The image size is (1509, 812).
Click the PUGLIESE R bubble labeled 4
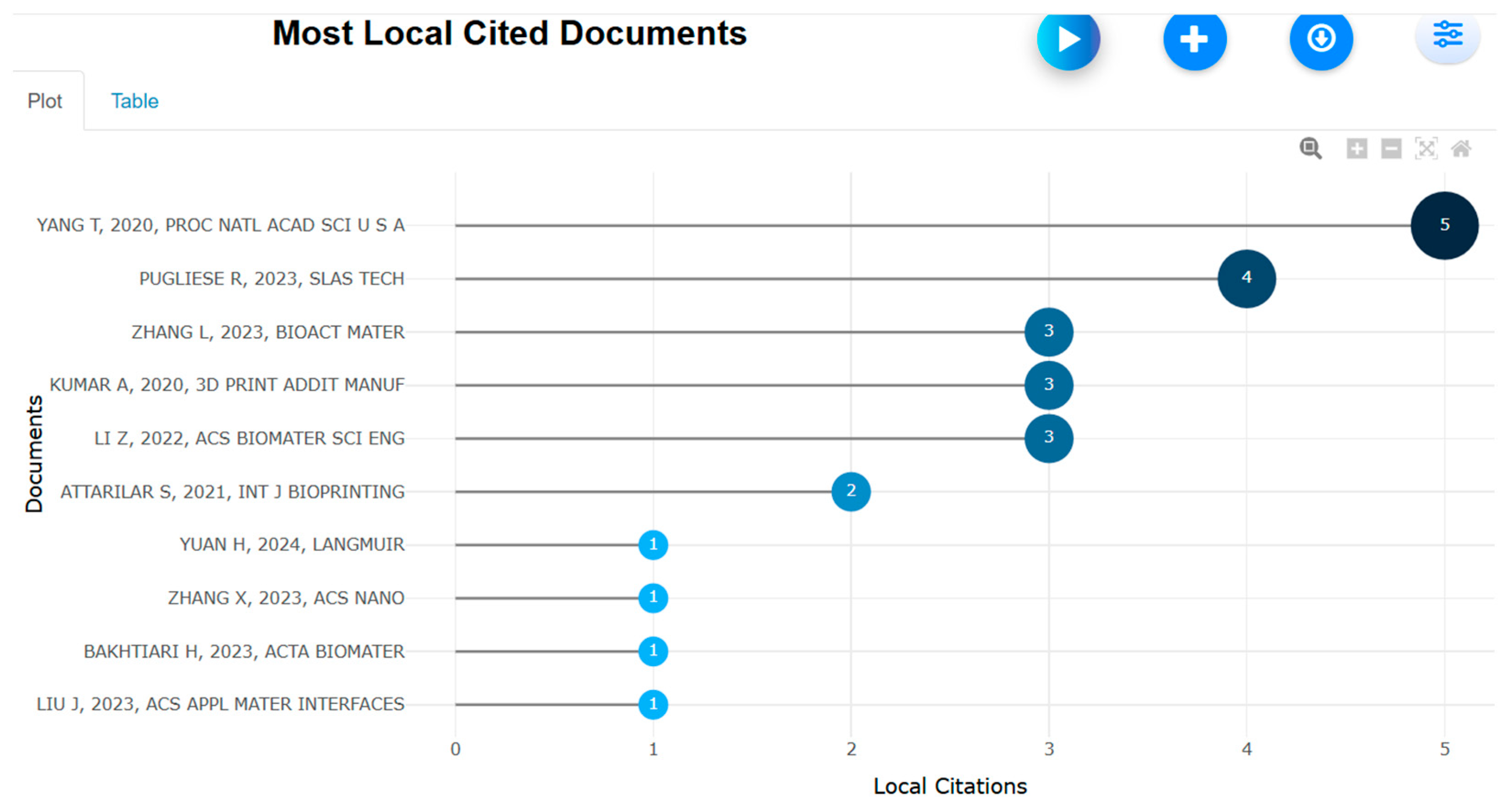1246,278
